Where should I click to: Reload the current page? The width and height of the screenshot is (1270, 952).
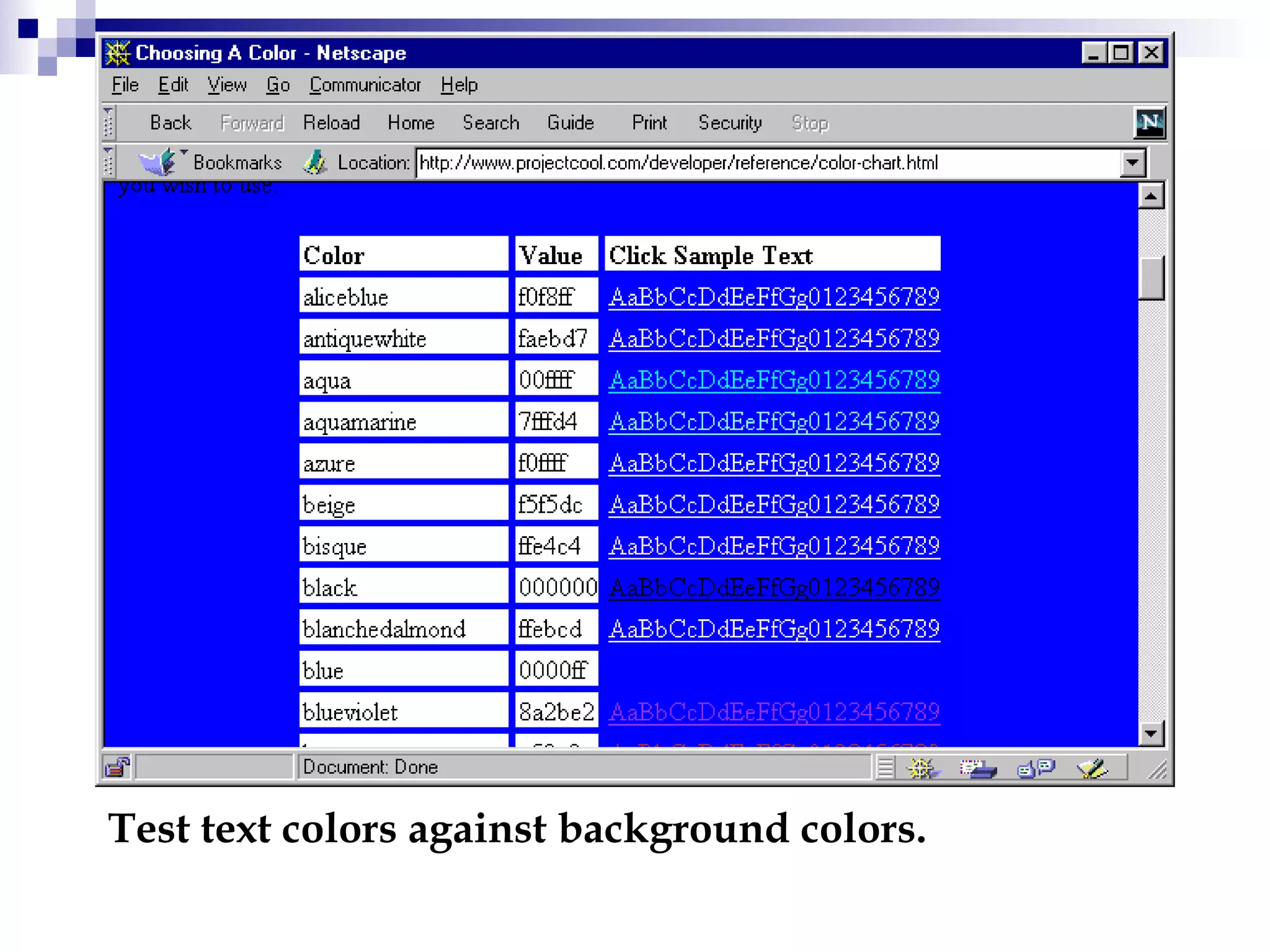pos(332,123)
